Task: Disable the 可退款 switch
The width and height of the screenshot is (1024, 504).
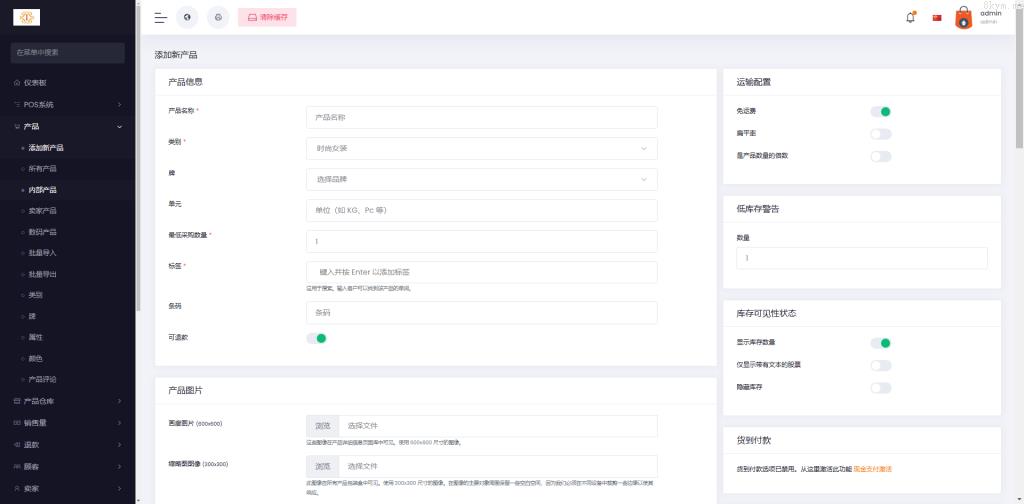Action: tap(316, 338)
